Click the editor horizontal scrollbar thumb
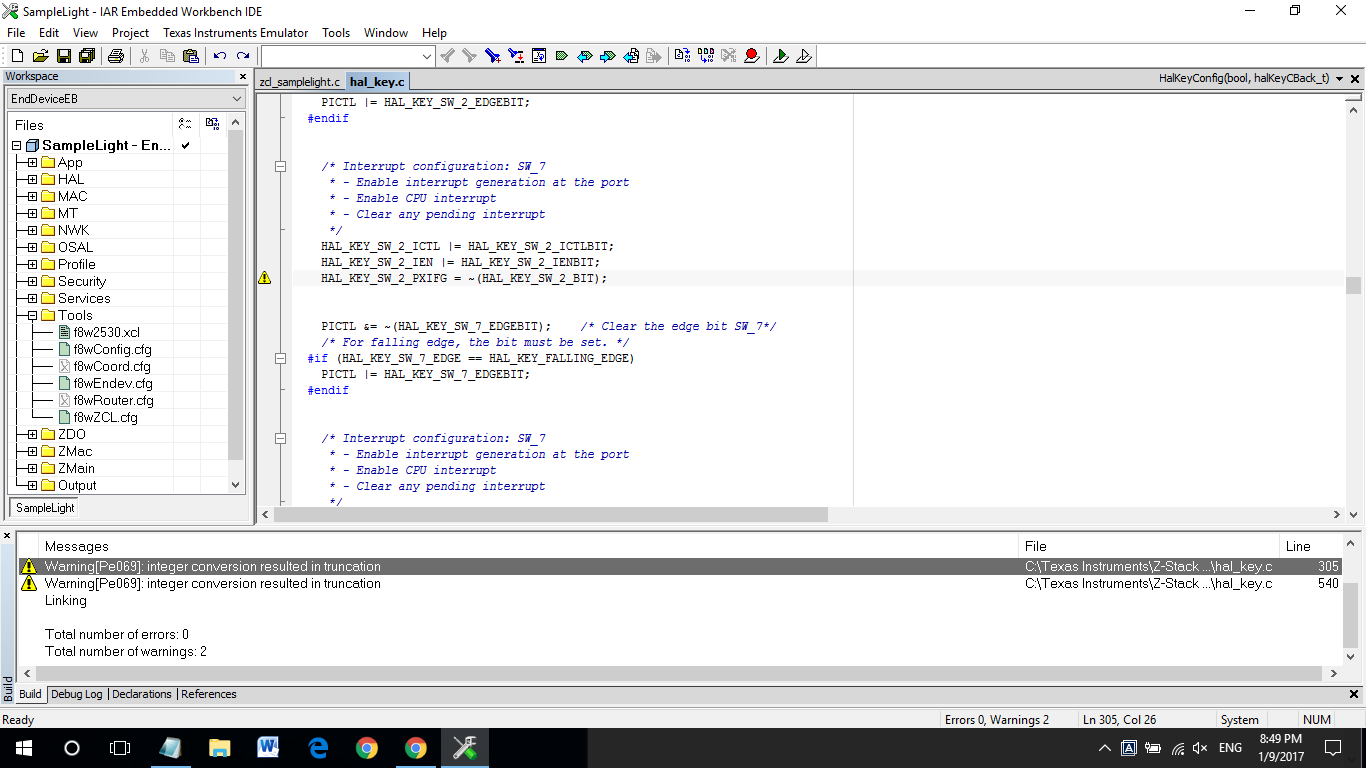Image resolution: width=1366 pixels, height=768 pixels. pos(551,515)
